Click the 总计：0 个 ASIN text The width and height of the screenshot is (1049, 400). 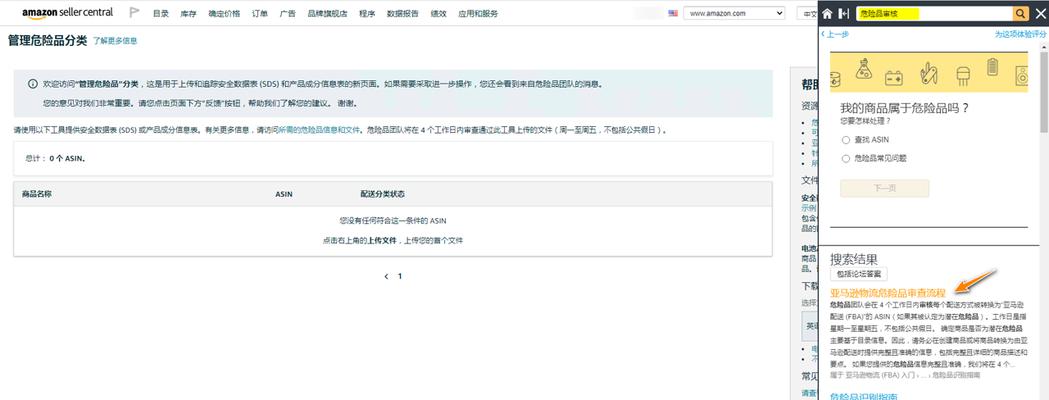[x=55, y=159]
